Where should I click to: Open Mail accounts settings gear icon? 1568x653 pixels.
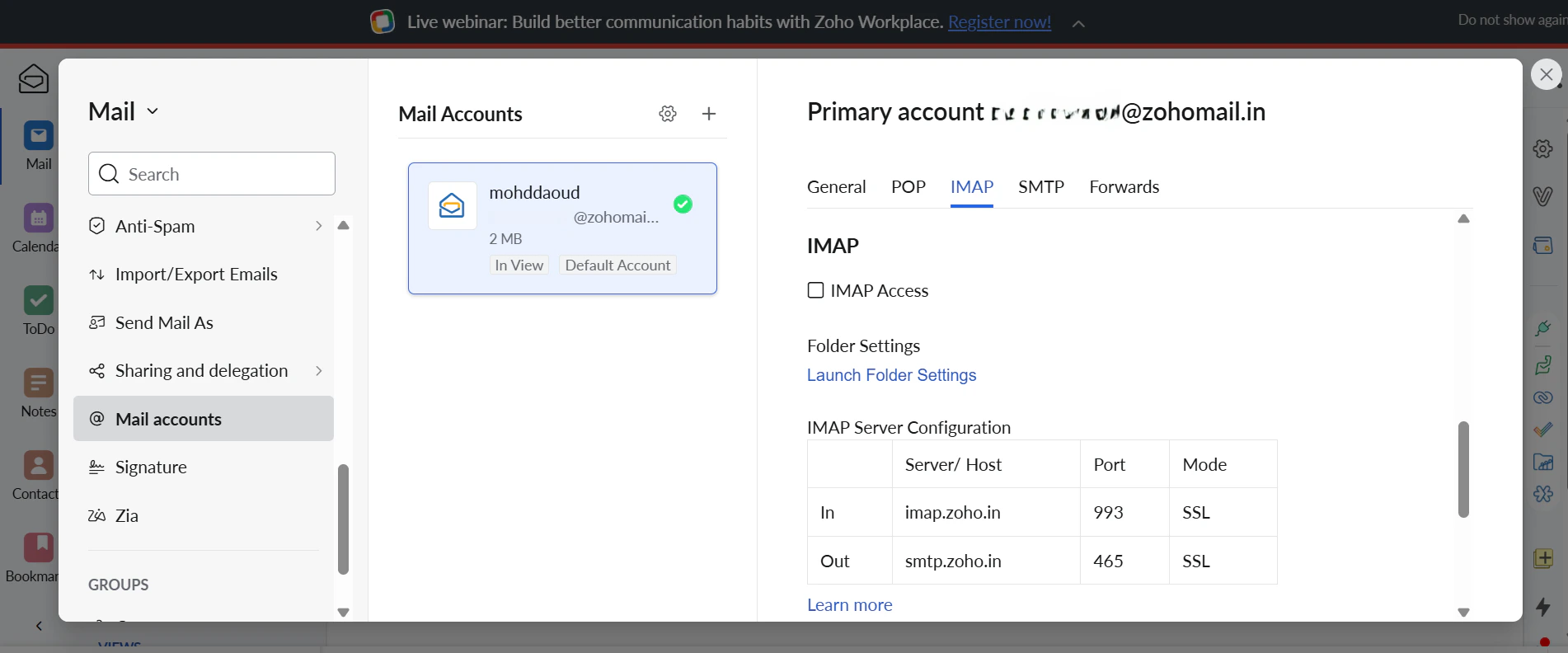point(668,114)
